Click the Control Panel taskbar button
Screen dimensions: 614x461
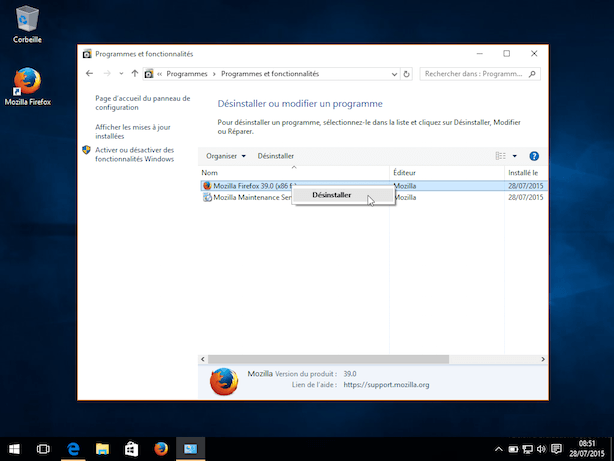coord(190,449)
